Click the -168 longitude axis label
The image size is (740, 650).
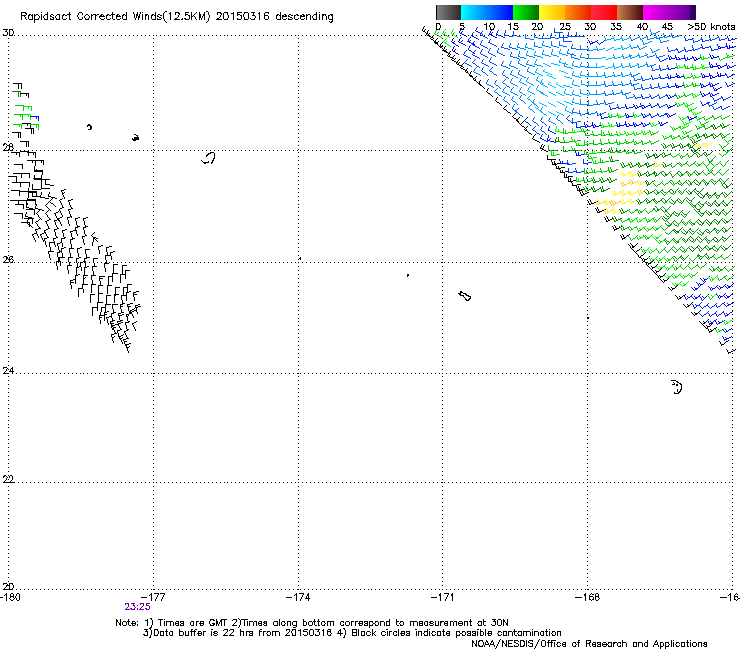[588, 598]
